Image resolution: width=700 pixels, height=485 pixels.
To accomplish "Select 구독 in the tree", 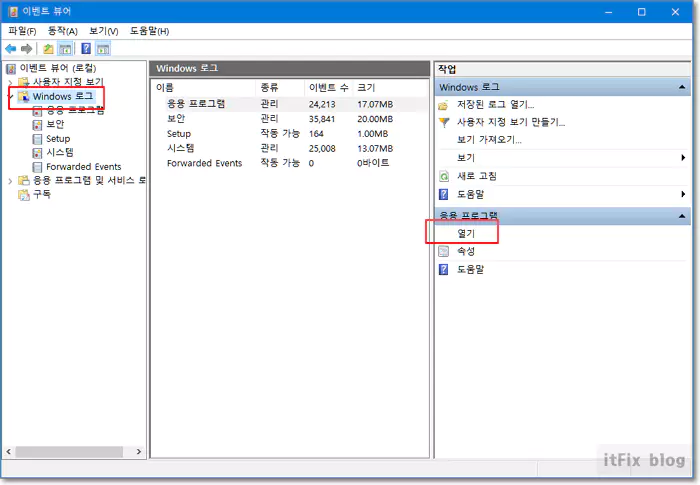I will point(42,194).
